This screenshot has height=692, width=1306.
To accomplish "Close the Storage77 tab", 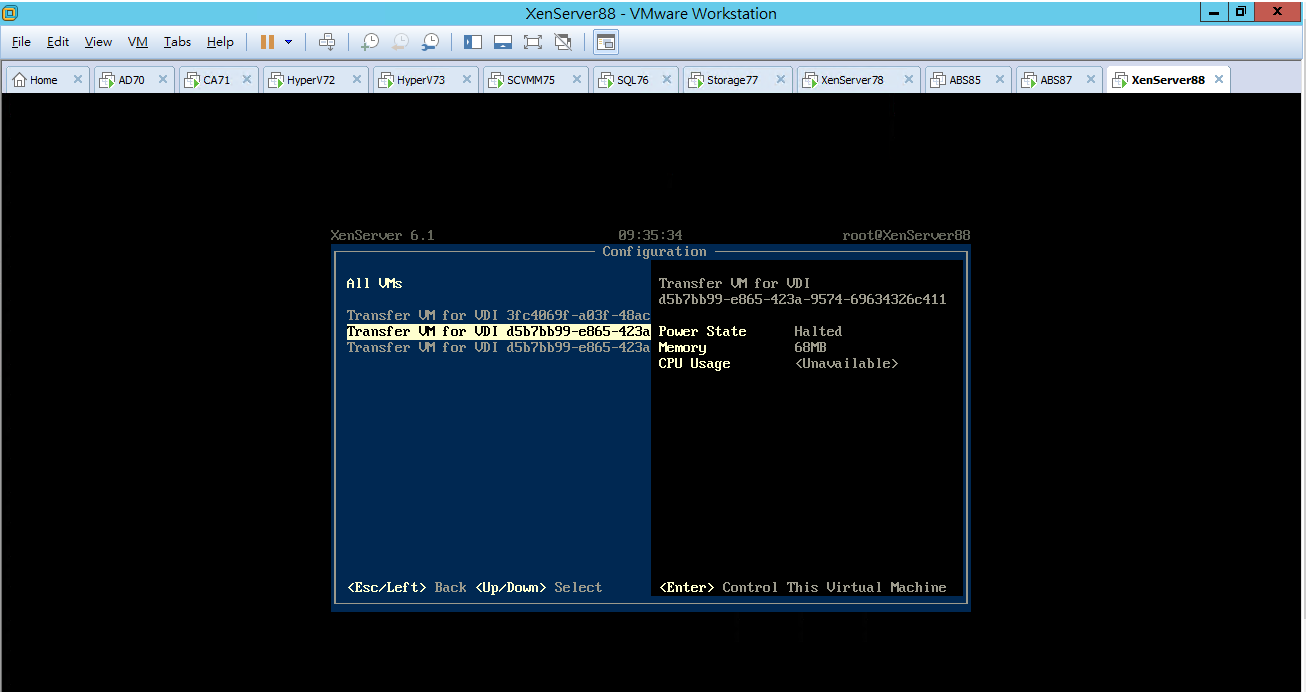I will coord(780,80).
